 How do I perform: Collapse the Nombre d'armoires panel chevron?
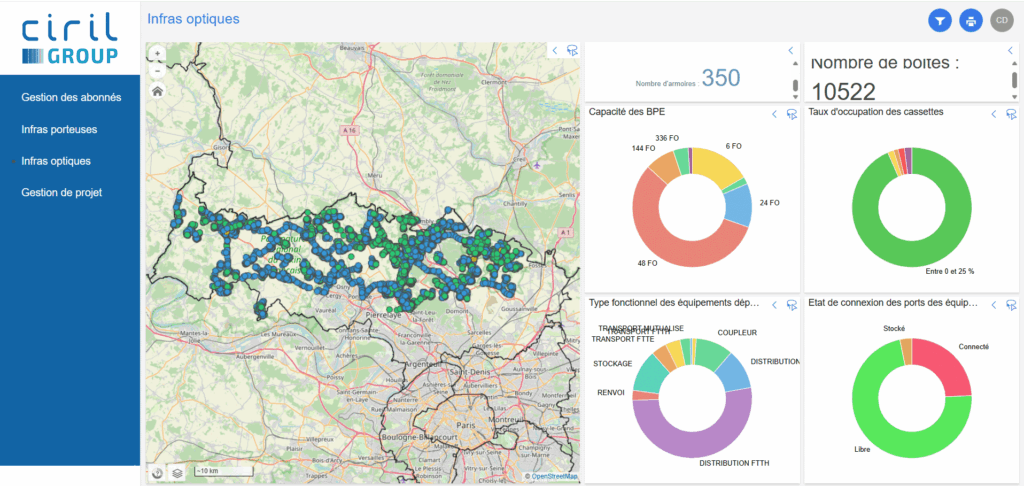click(x=790, y=50)
